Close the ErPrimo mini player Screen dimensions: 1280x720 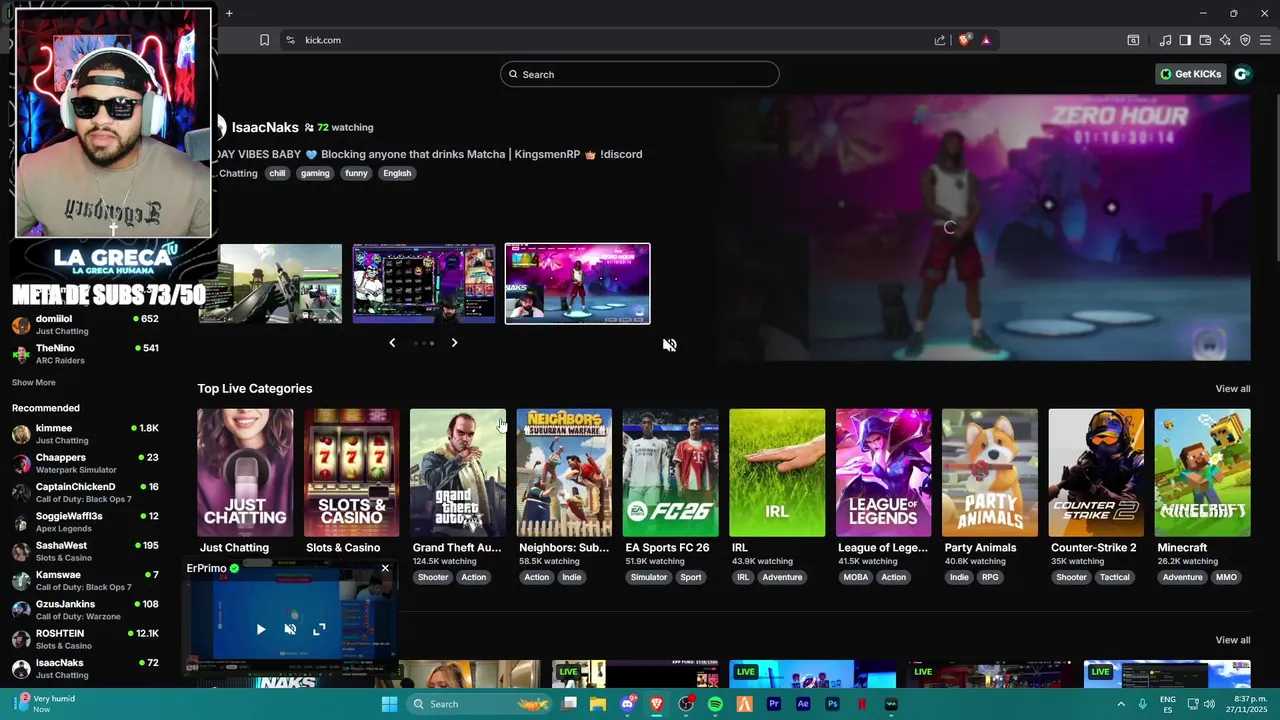[x=385, y=568]
